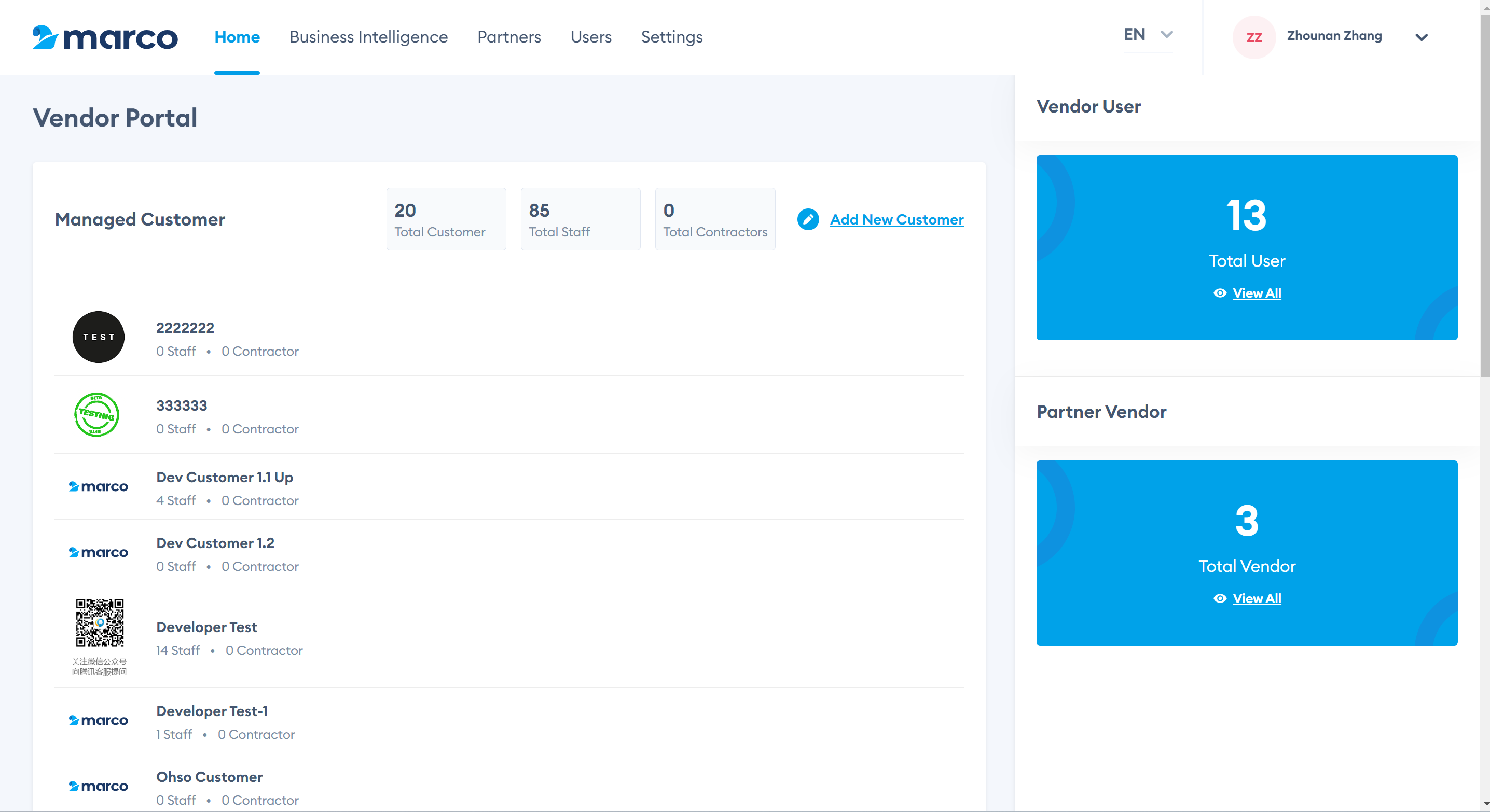Screen dimensions: 1490x812
Task: Click marco logo next to Developer Test-1
Action: [99, 720]
